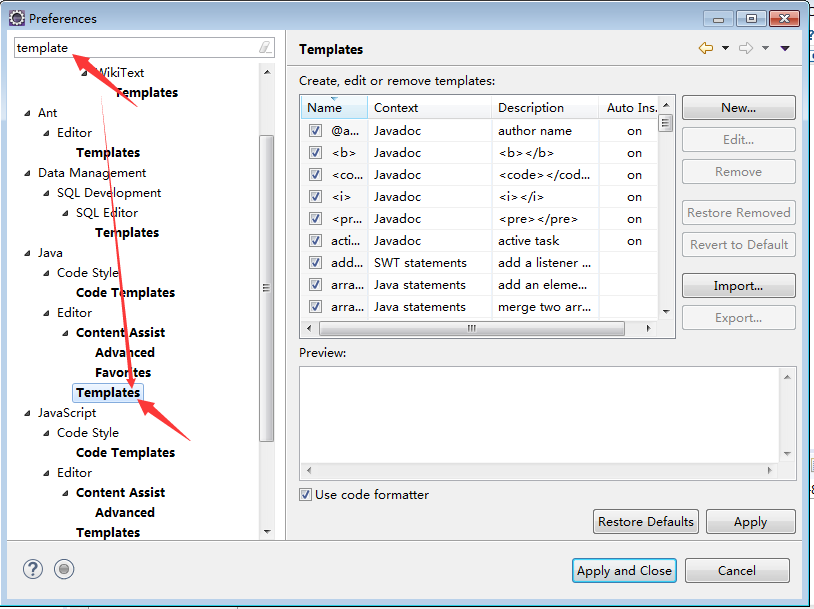Click the forward navigation arrow icon
The image size is (814, 609).
746,48
